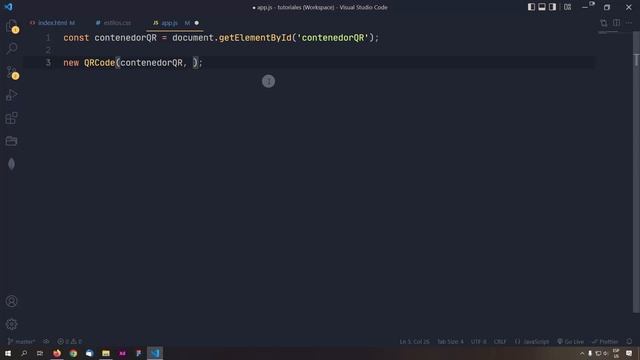640x360 pixels.
Task: Click the 'QRCode' class name in code
Action: pos(100,62)
